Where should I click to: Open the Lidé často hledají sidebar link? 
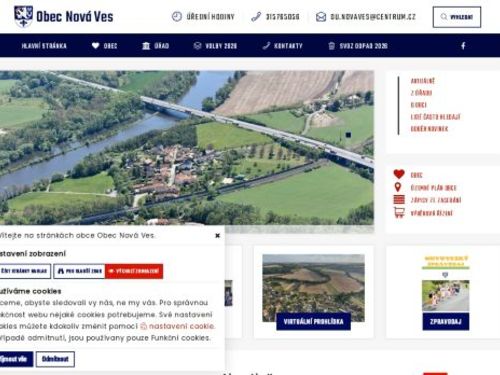pyautogui.click(x=436, y=117)
